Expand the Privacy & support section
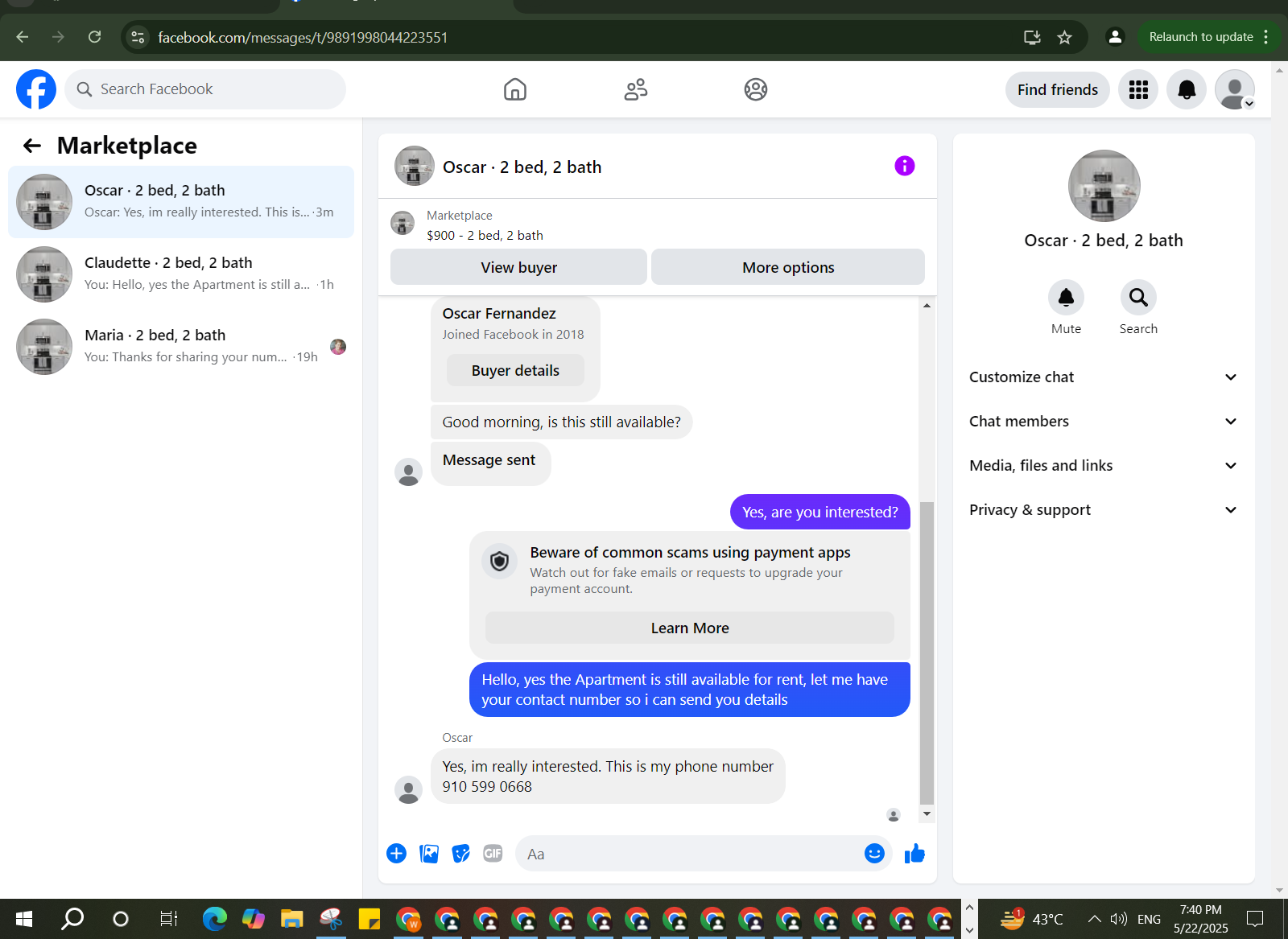The image size is (1288, 939). tap(1104, 510)
